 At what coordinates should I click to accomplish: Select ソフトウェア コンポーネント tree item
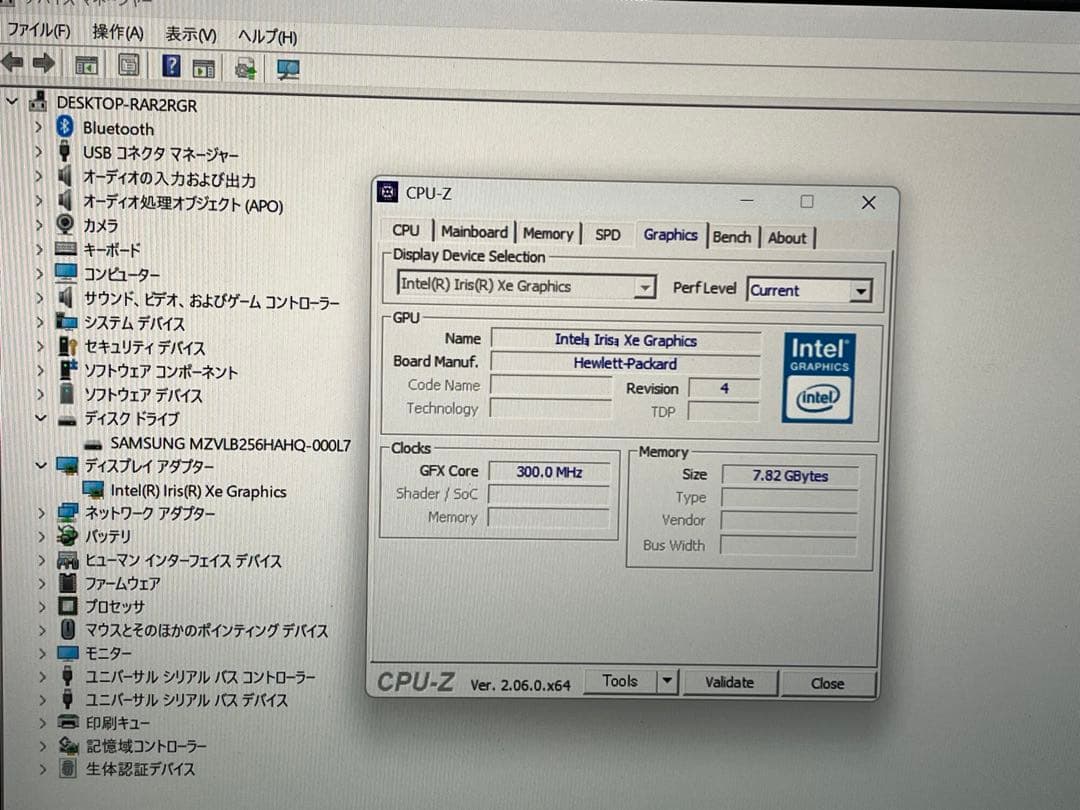tap(160, 371)
